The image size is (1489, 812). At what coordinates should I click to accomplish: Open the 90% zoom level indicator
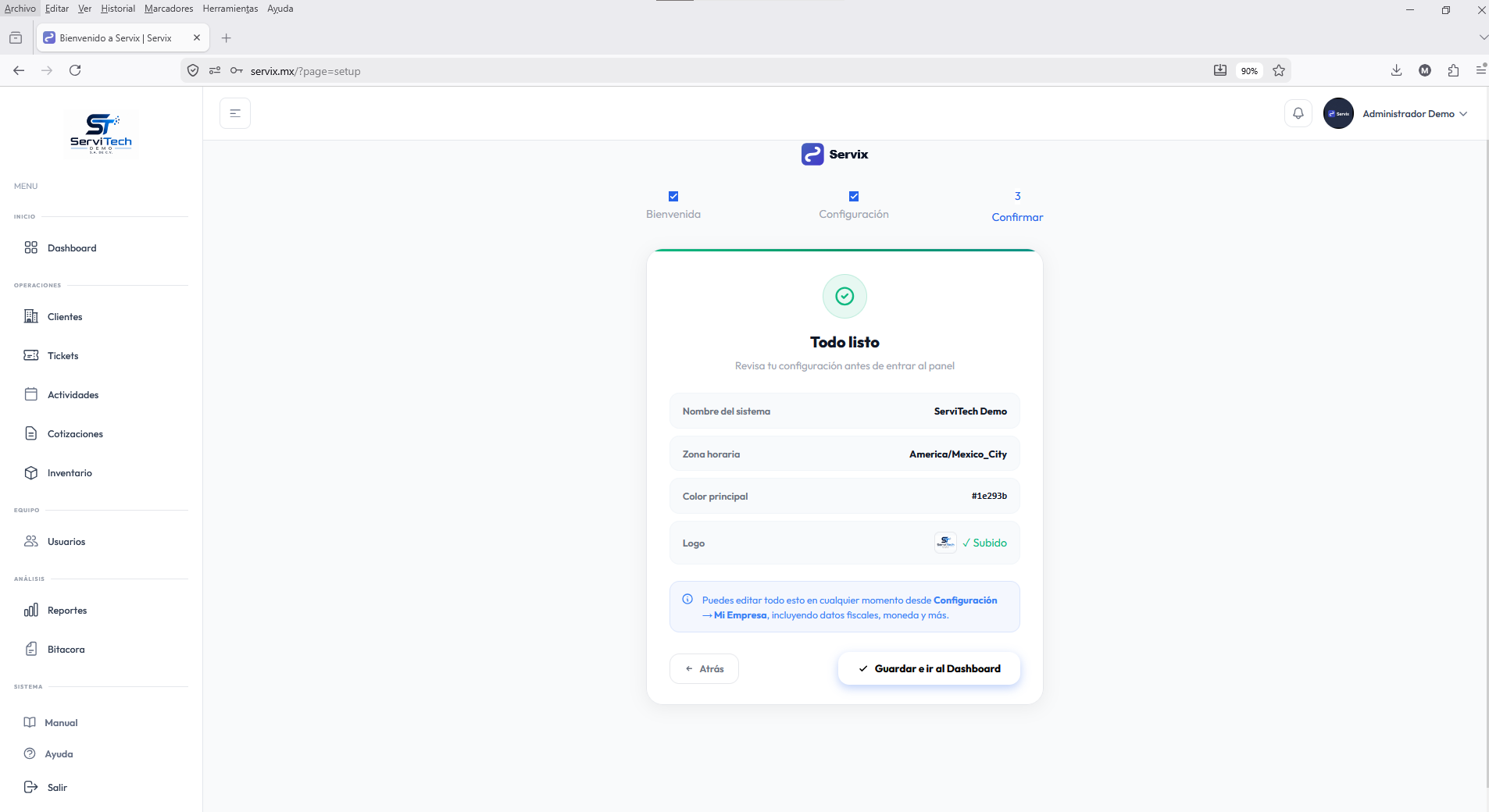coord(1249,71)
